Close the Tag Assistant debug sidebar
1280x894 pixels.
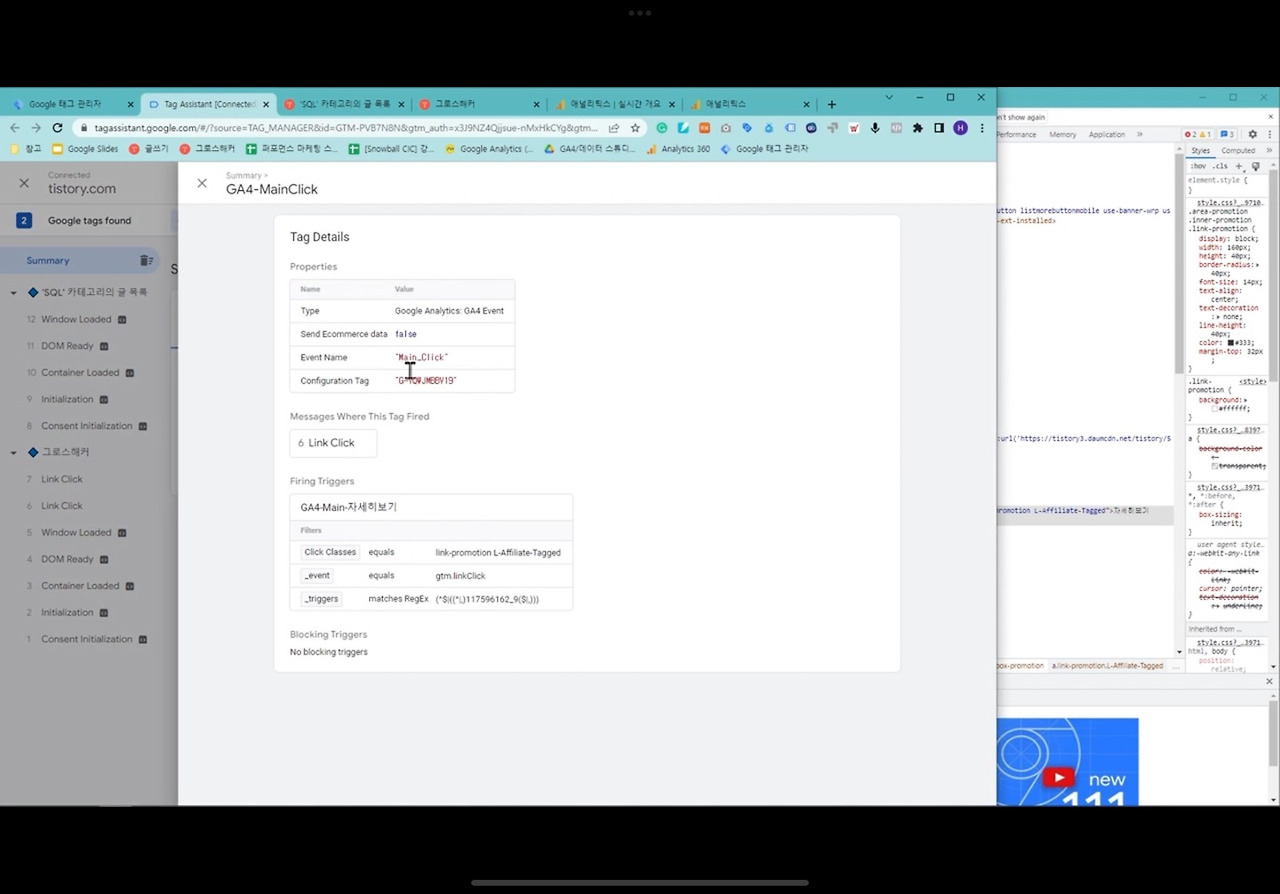24,183
